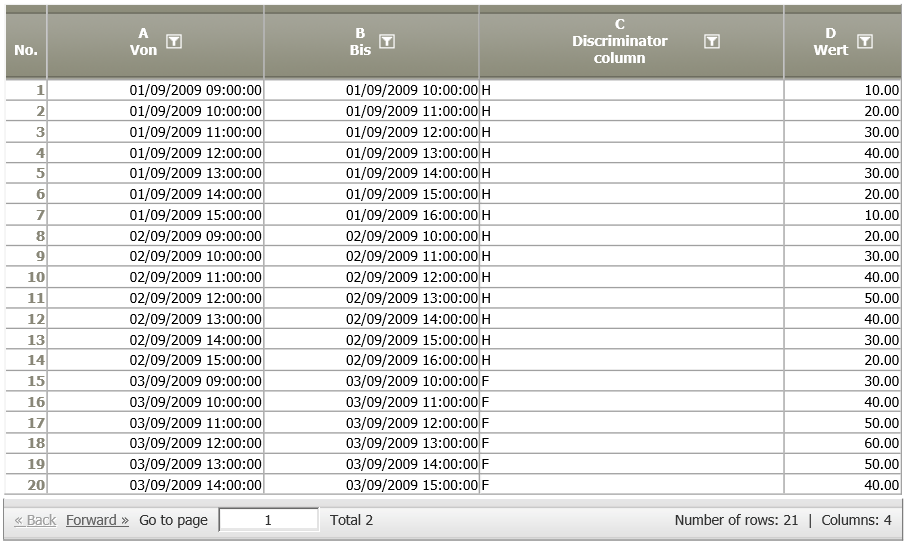The width and height of the screenshot is (910, 547).
Task: Select row number 1 in No. column
Action: point(26,90)
